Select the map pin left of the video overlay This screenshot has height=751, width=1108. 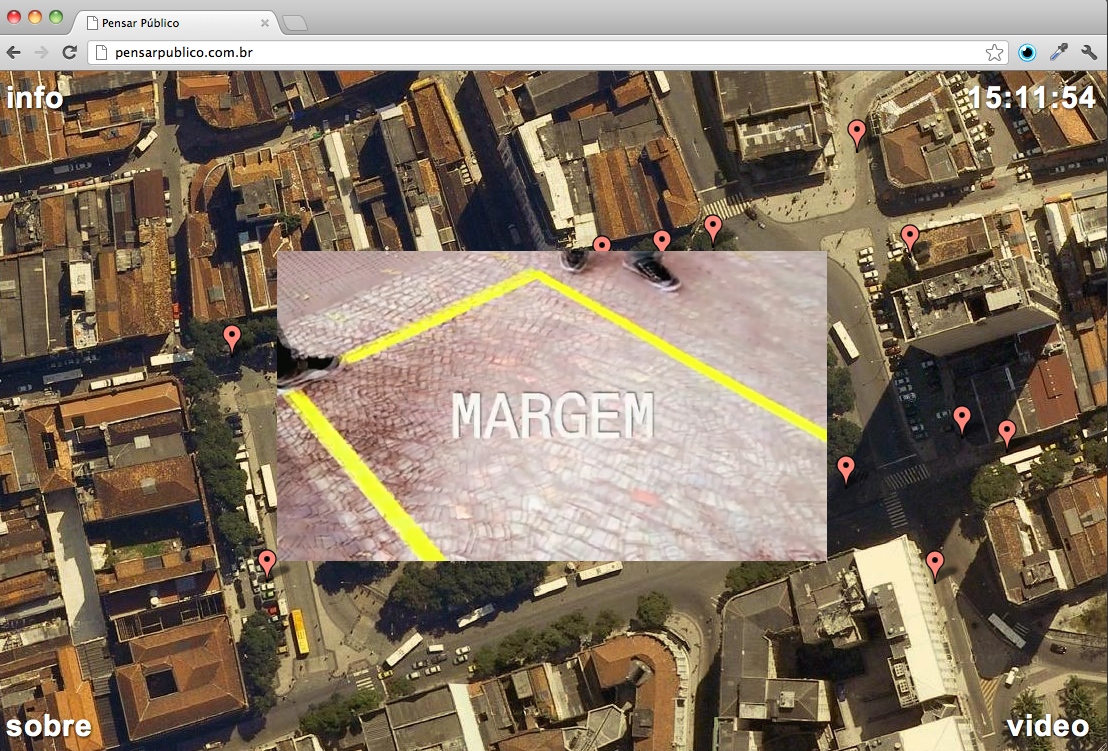coord(232,338)
